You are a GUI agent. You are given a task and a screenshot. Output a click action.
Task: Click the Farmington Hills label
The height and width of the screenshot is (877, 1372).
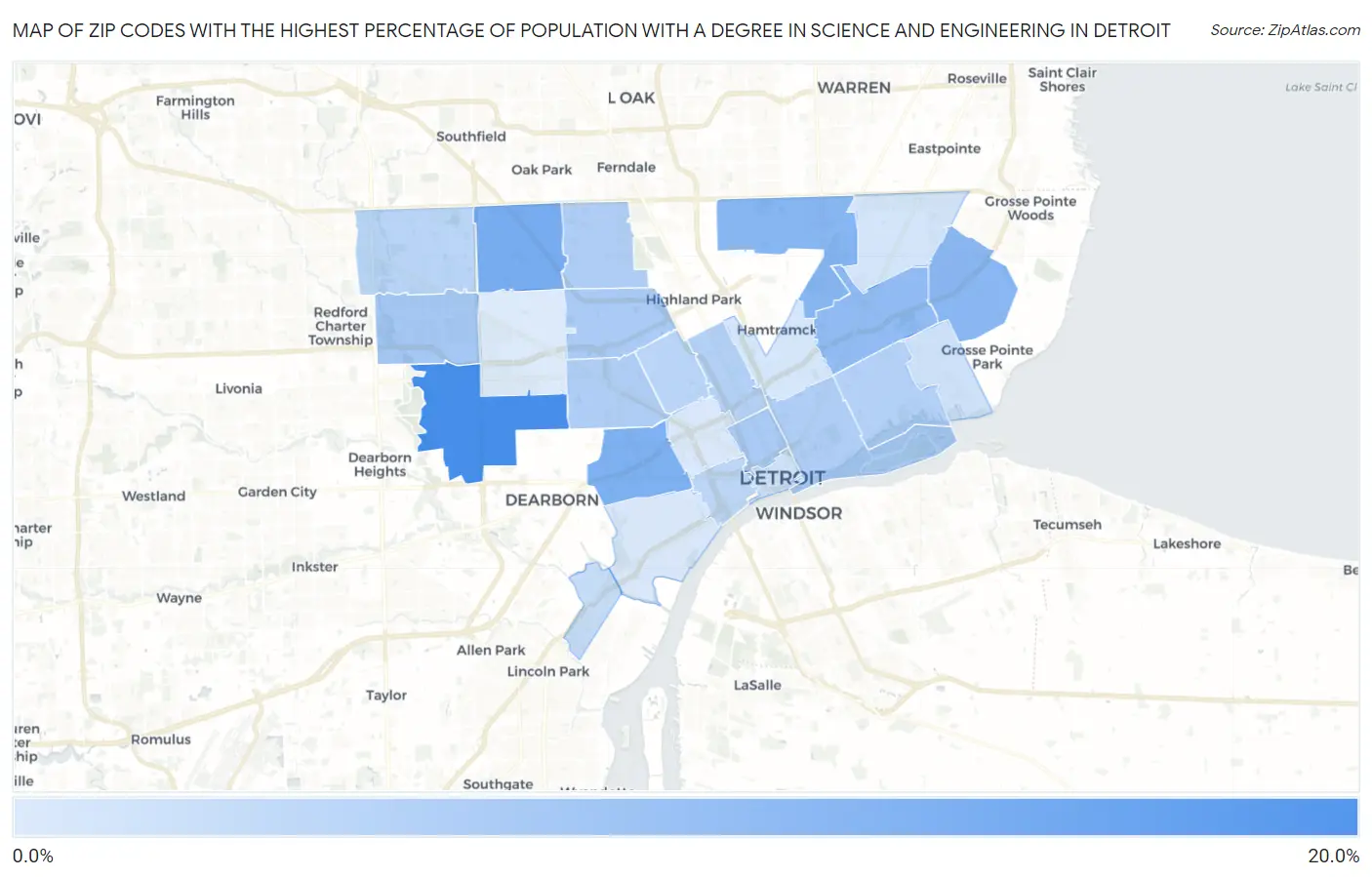pos(195,107)
